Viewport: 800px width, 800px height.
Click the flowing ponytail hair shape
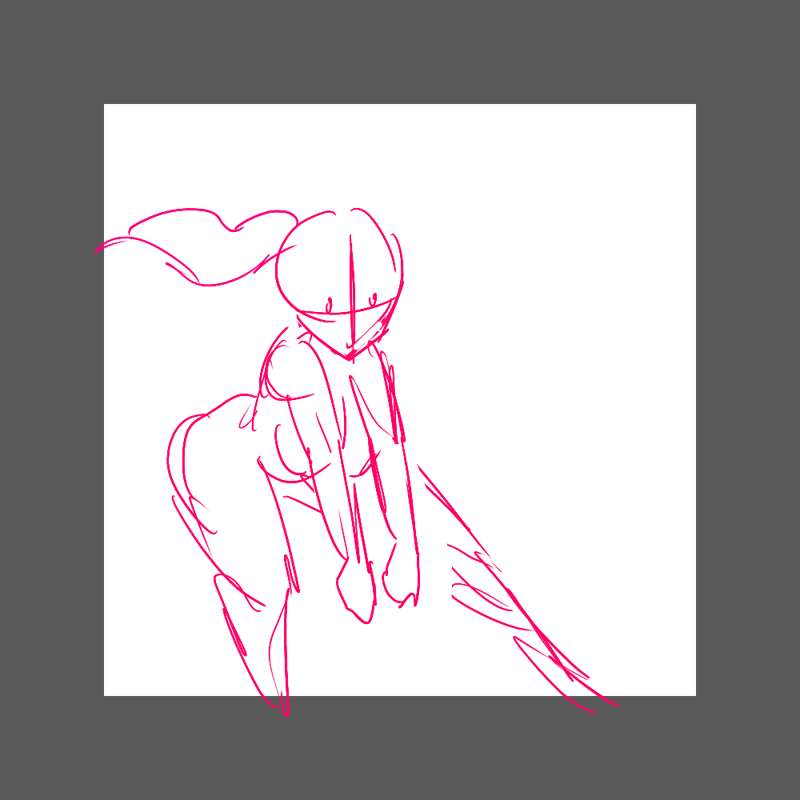[x=200, y=245]
